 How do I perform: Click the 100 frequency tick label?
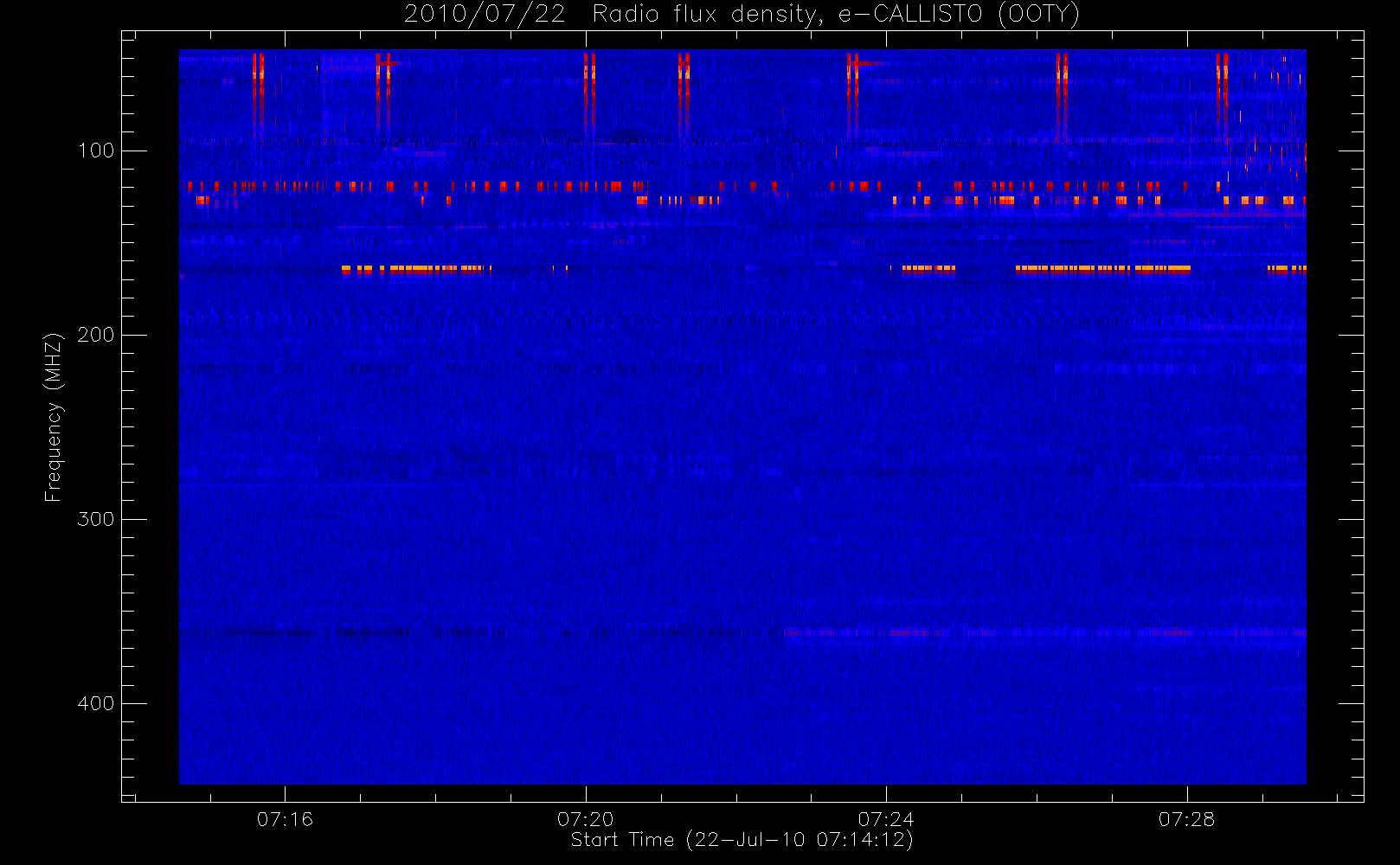click(96, 151)
